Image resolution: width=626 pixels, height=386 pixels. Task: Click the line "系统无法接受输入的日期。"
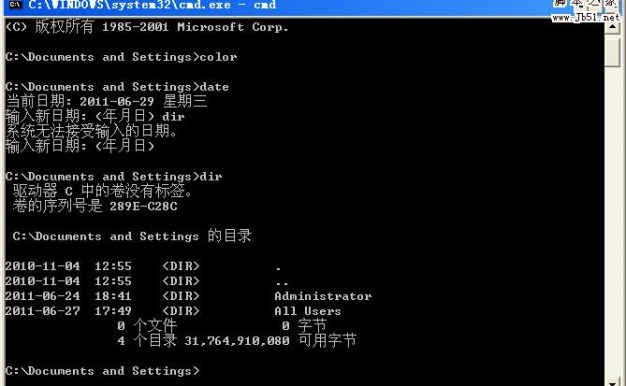coord(91,131)
